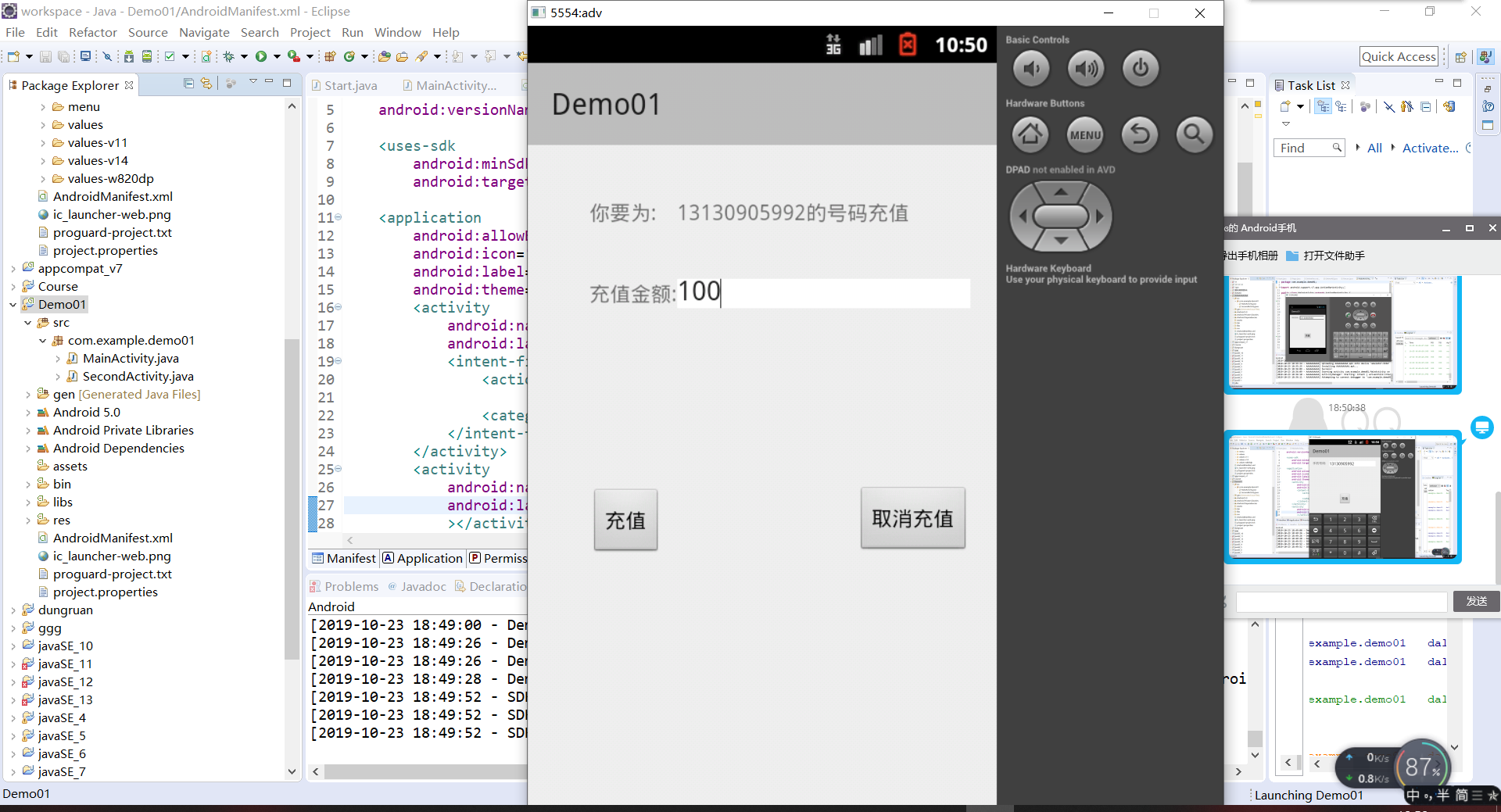Toggle Skip All Breakpoints

click(107, 56)
